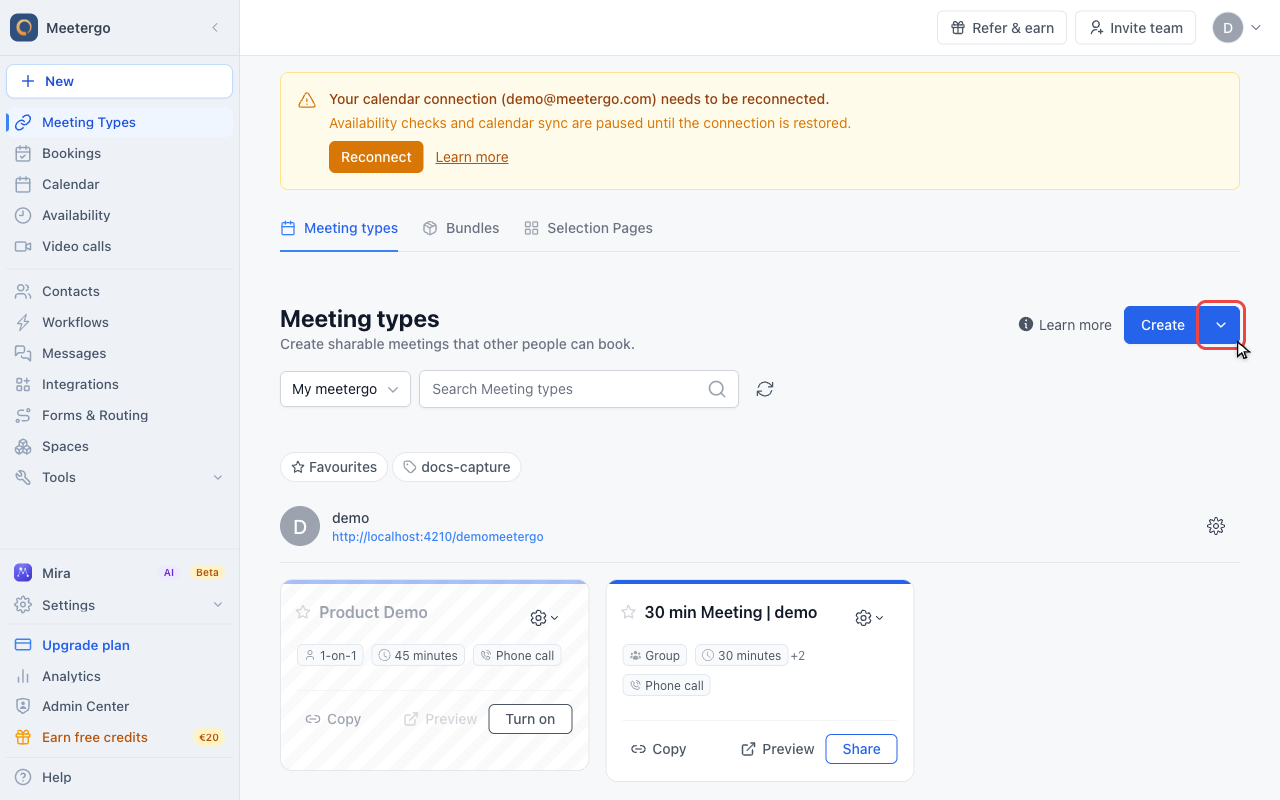
Task: Open Integrations in the sidebar
Action: click(120, 384)
